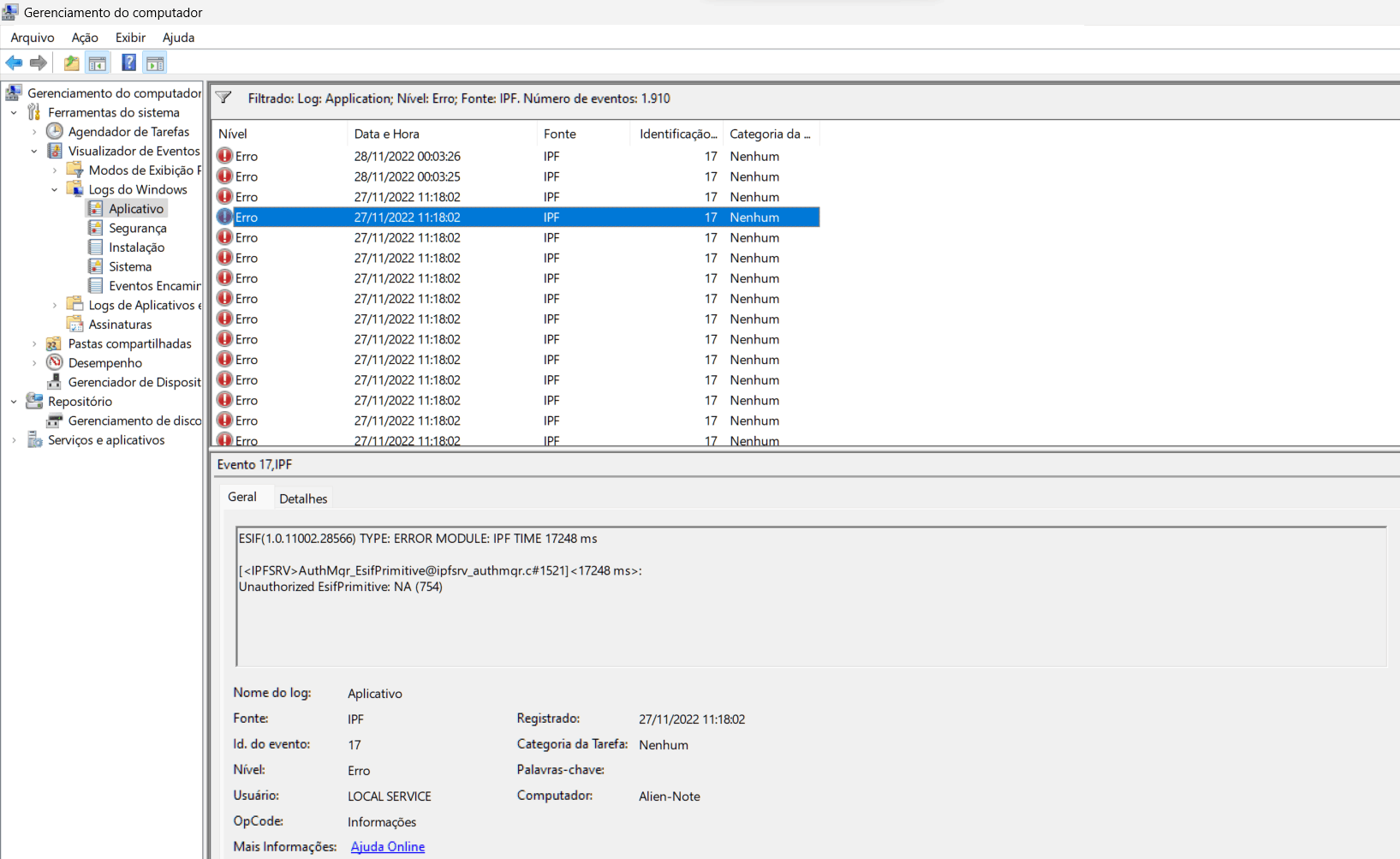Viewport: 1400px width, 859px height.
Task: Click the Logs do Windows folder icon
Action: (75, 189)
